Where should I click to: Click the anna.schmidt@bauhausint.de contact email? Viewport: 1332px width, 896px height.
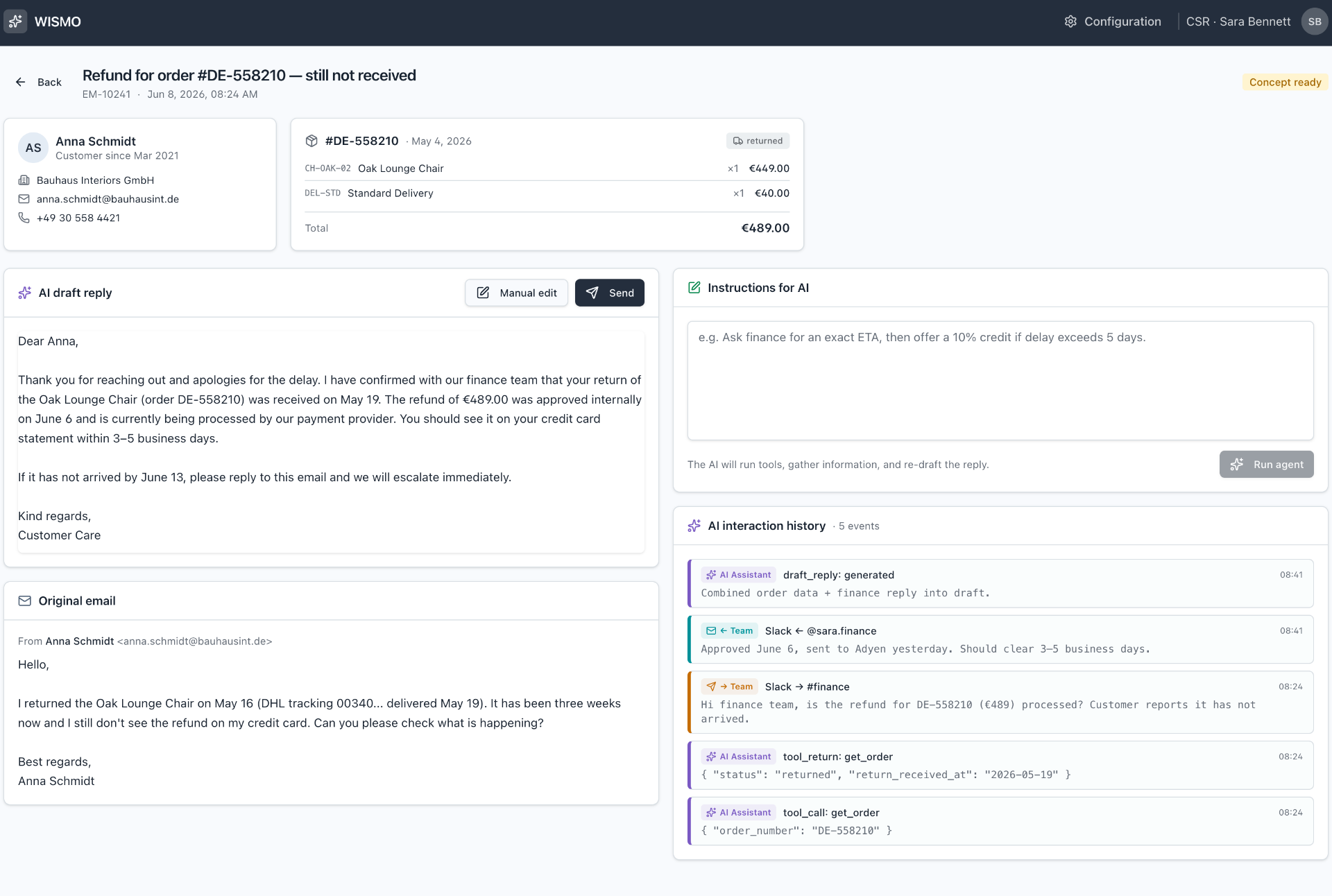[x=108, y=199]
